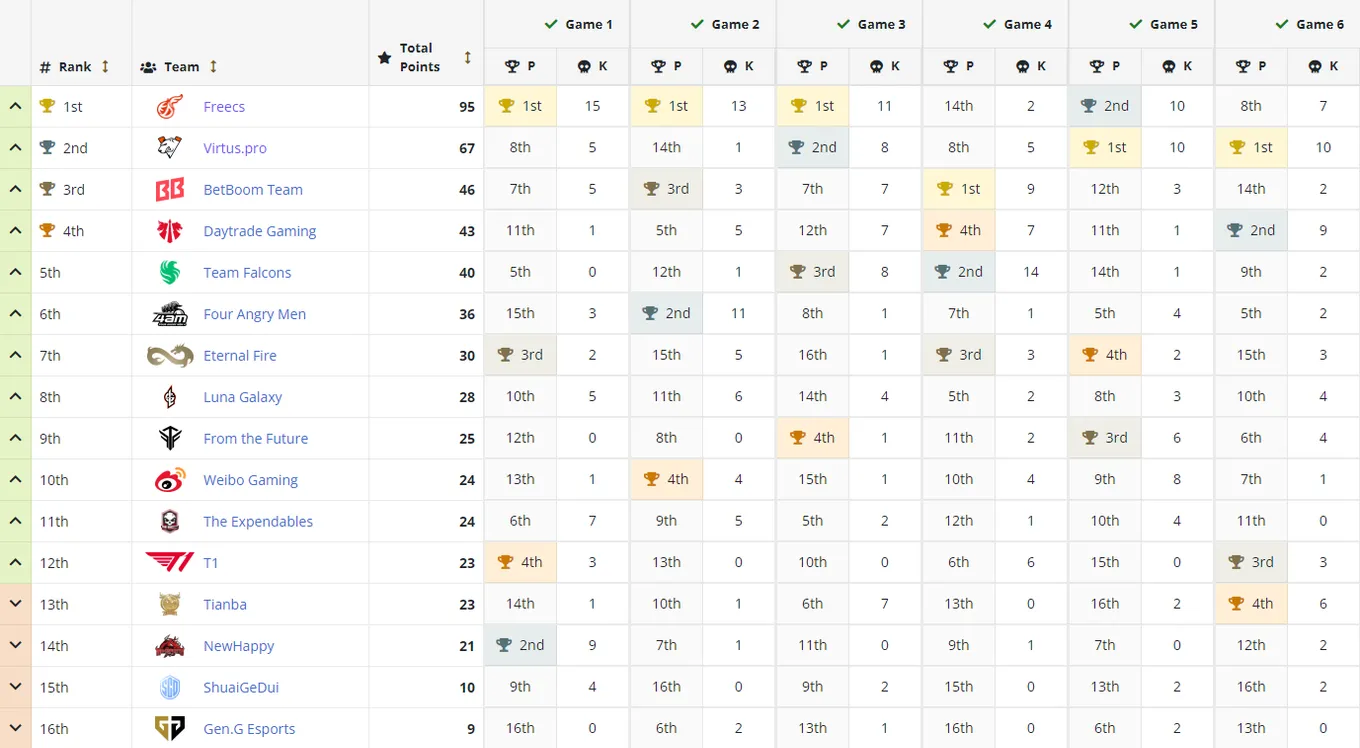Click the Freecs team logo

coord(170,106)
